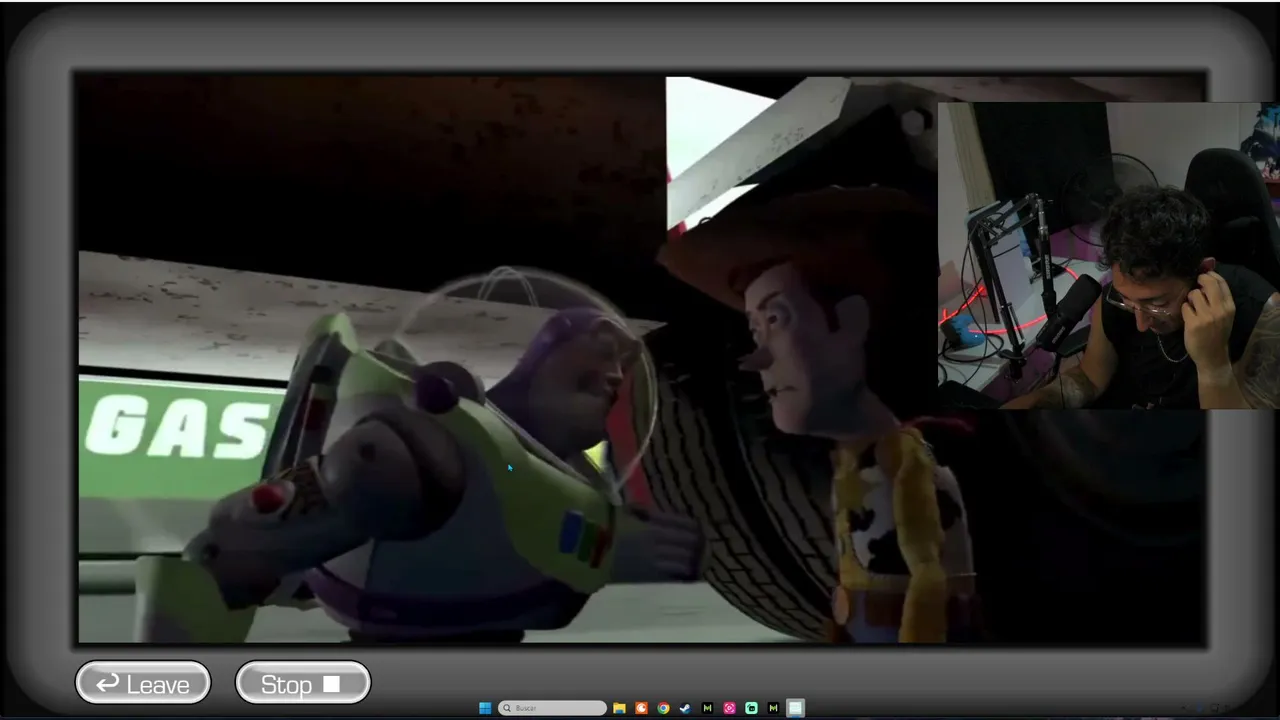
Task: Open the Windows Start menu
Action: coord(485,708)
